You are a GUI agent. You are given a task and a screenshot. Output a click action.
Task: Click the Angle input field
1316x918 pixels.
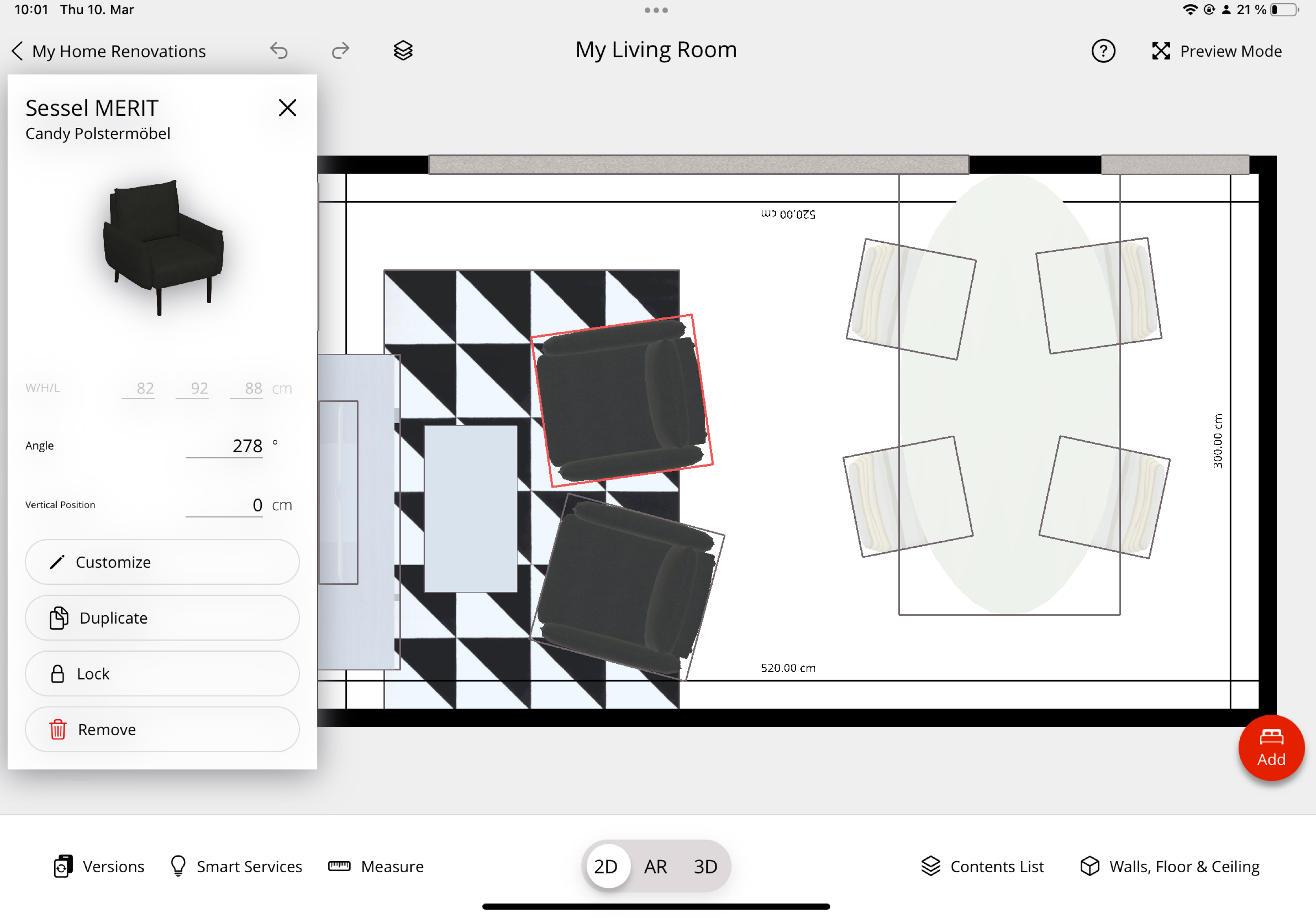click(225, 446)
